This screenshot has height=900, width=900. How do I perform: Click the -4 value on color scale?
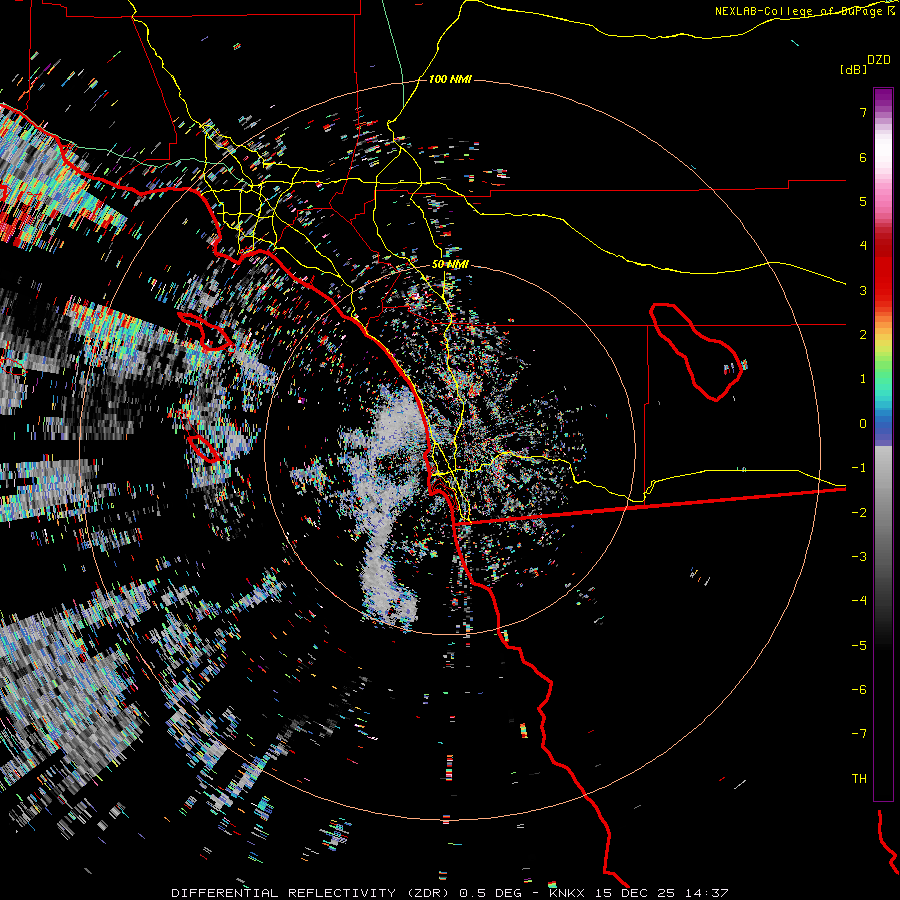(x=859, y=601)
